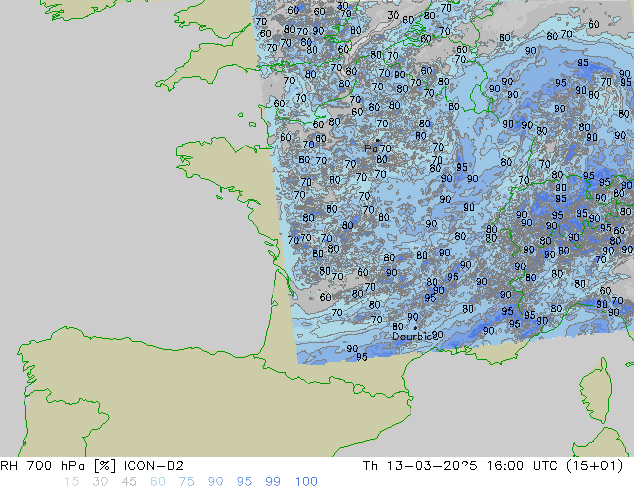Click the 'RH 700 hPa [%]' title text
Viewport: 634px width, 490px height.
click(58, 466)
